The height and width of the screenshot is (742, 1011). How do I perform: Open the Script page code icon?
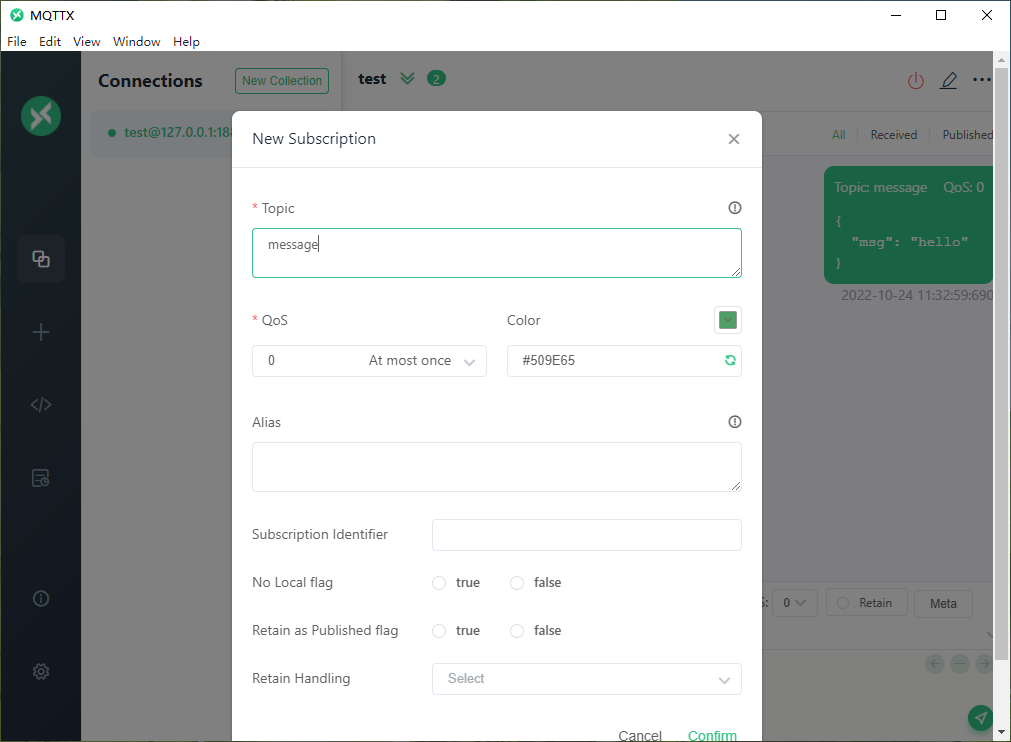coord(41,405)
